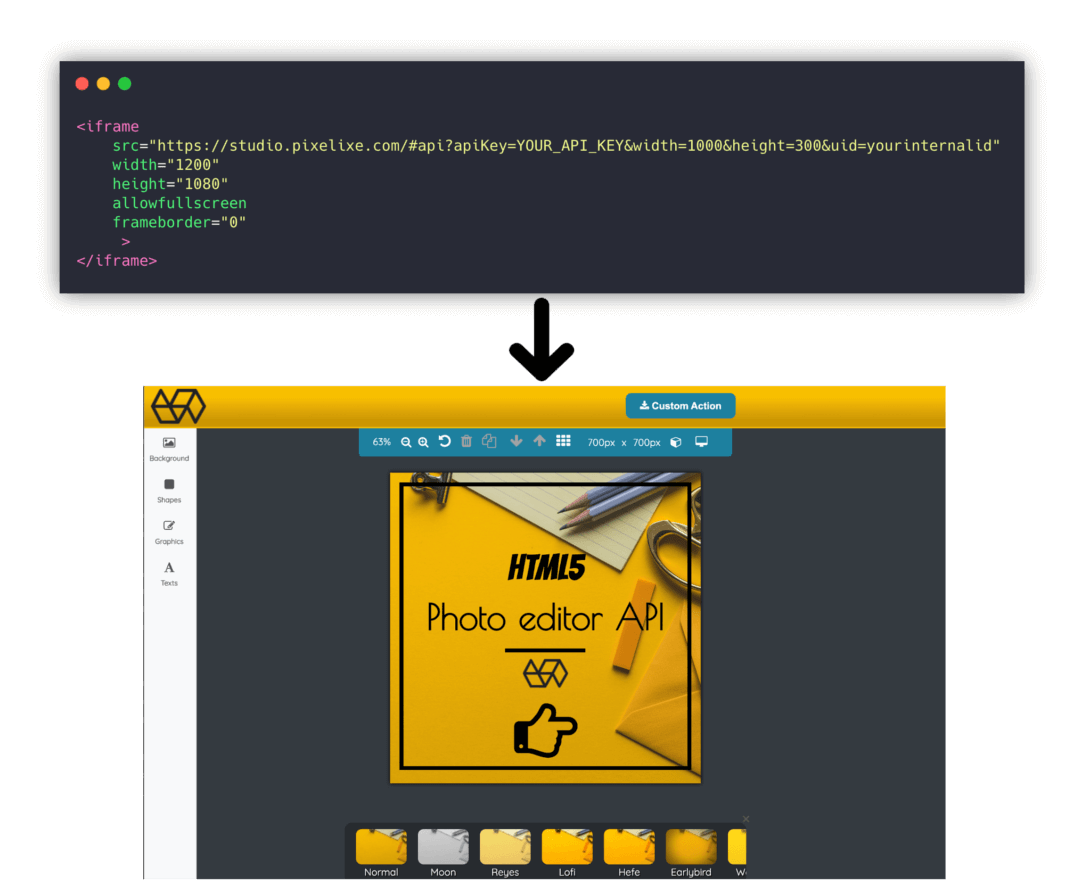Click the duplicate pages icon

click(x=489, y=441)
